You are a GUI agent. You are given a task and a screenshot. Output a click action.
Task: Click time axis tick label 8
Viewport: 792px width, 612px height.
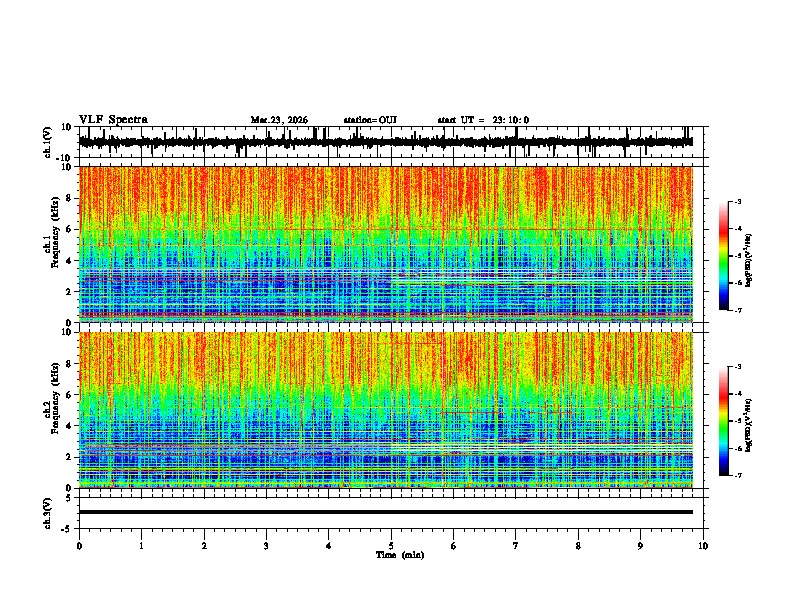(x=578, y=545)
